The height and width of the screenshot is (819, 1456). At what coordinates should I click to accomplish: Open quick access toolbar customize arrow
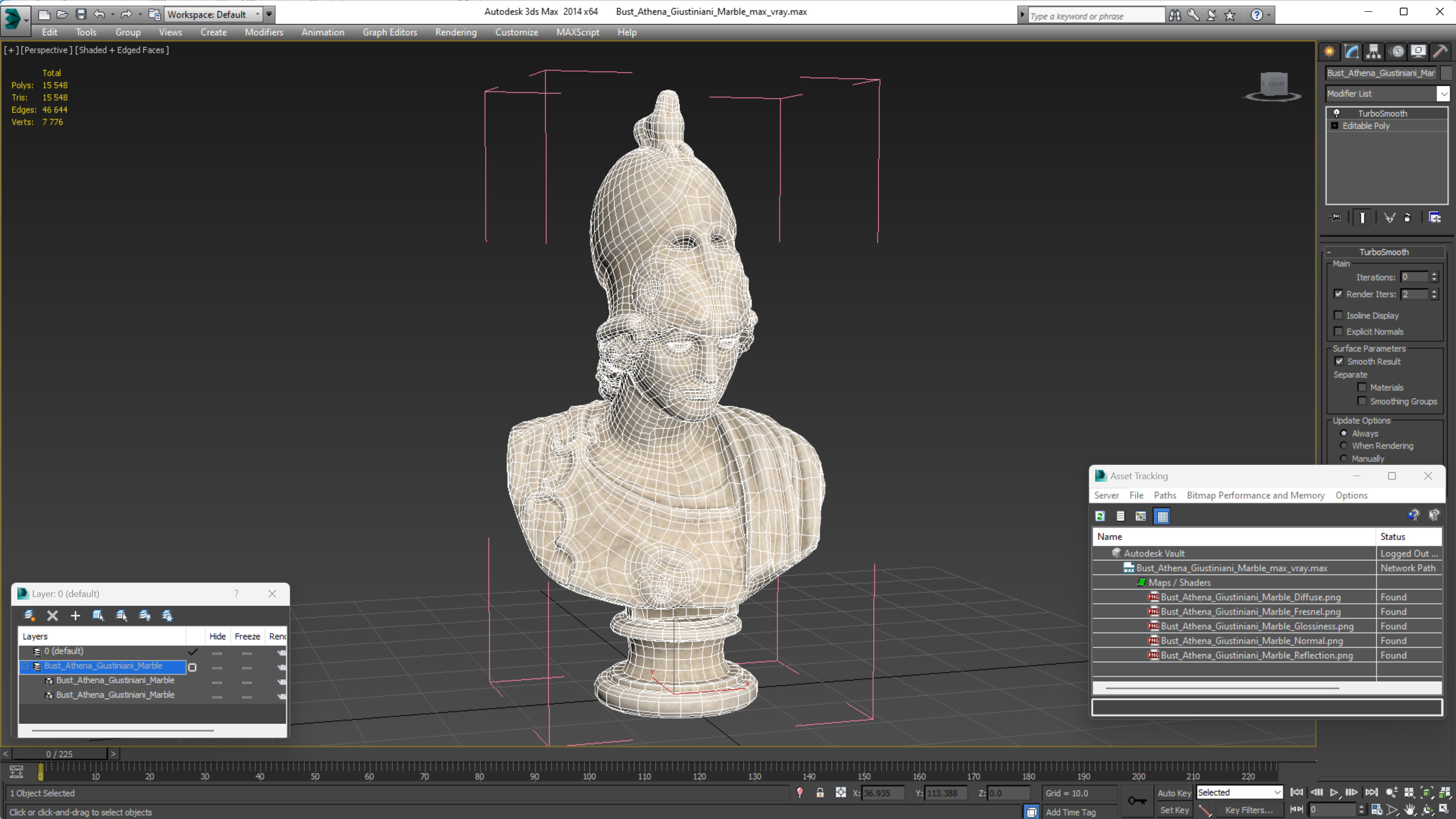269,14
